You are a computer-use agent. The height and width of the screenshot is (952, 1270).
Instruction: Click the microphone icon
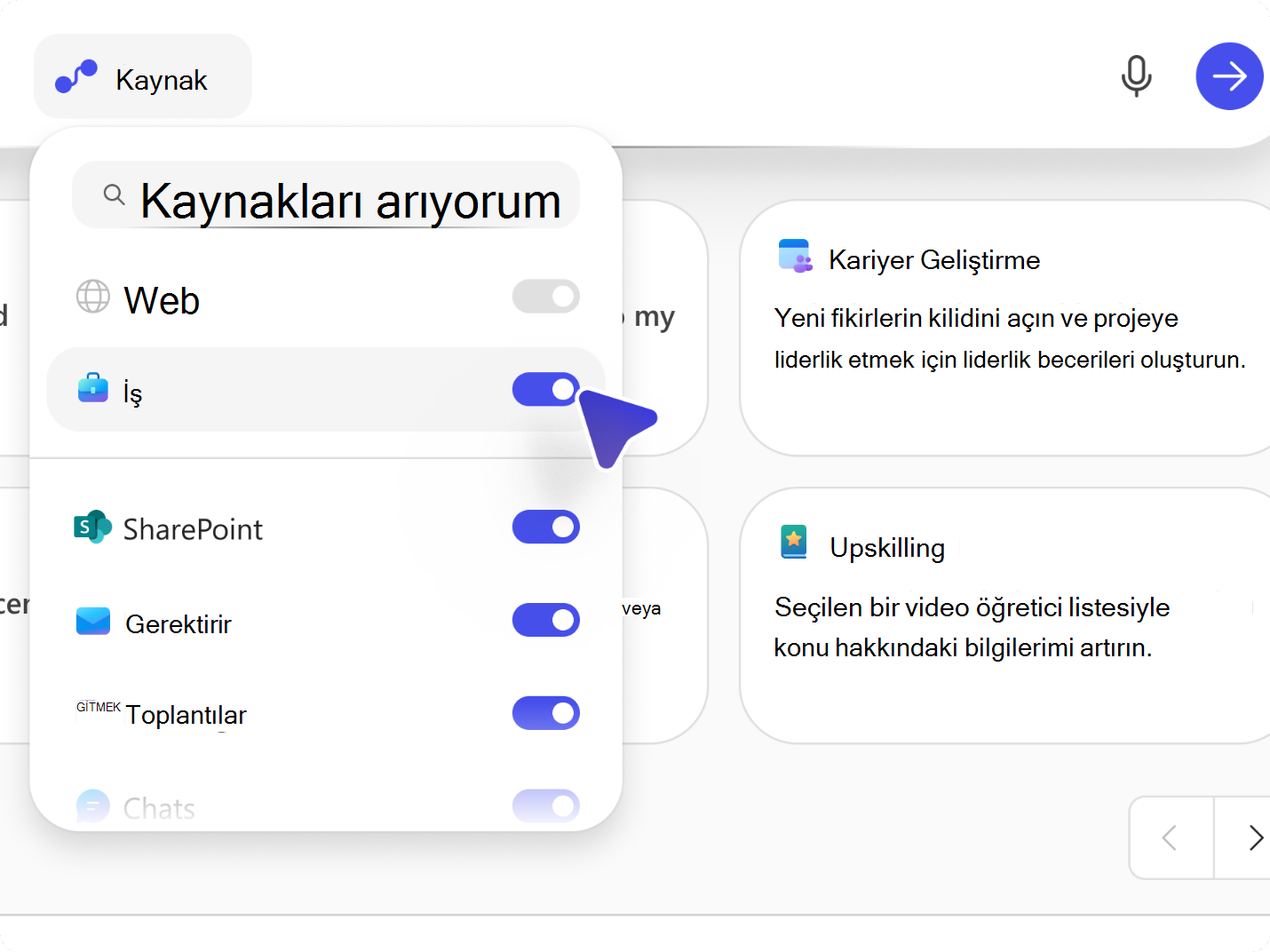1136,76
